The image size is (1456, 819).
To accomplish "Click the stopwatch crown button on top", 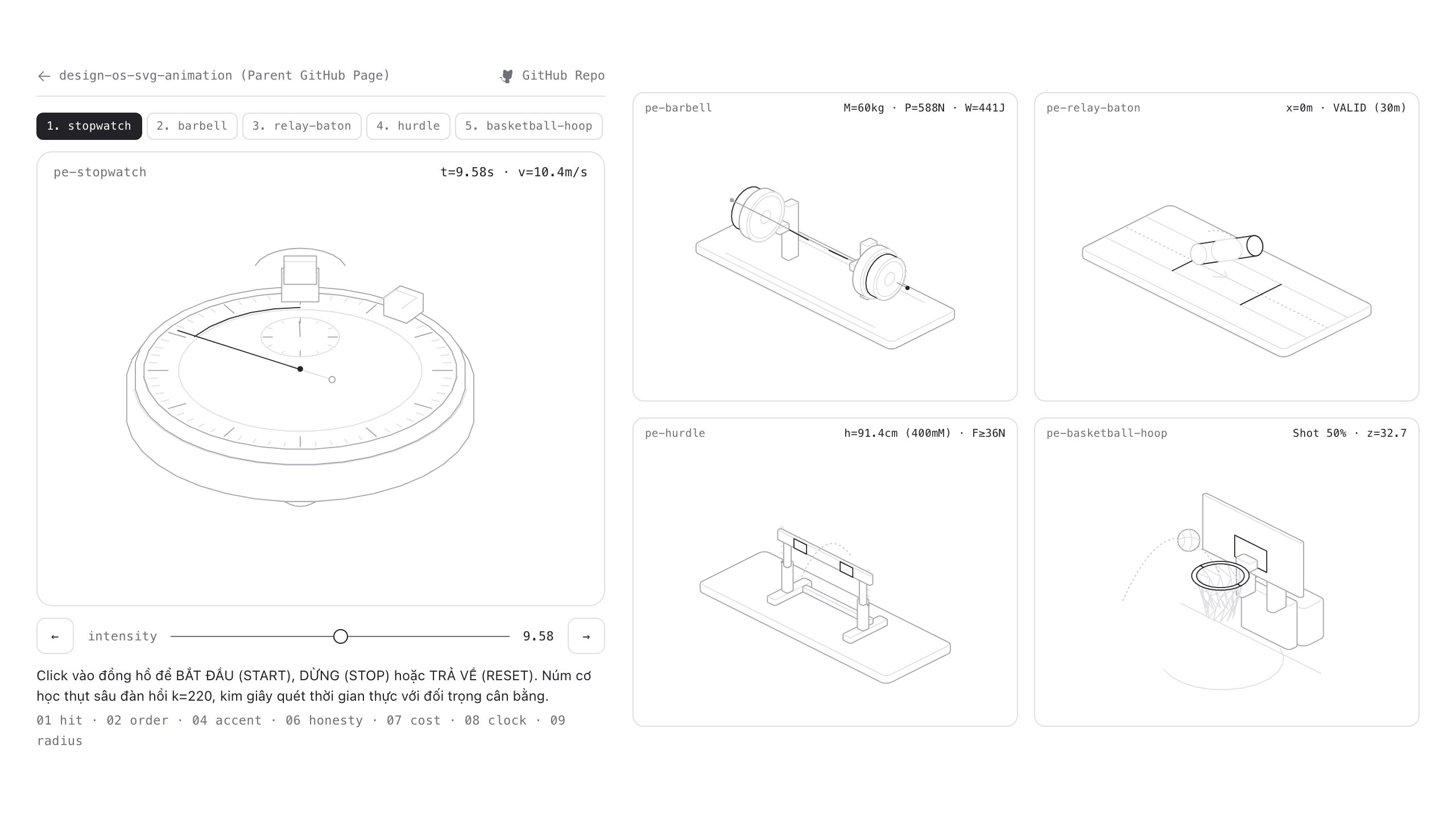I will [x=300, y=278].
